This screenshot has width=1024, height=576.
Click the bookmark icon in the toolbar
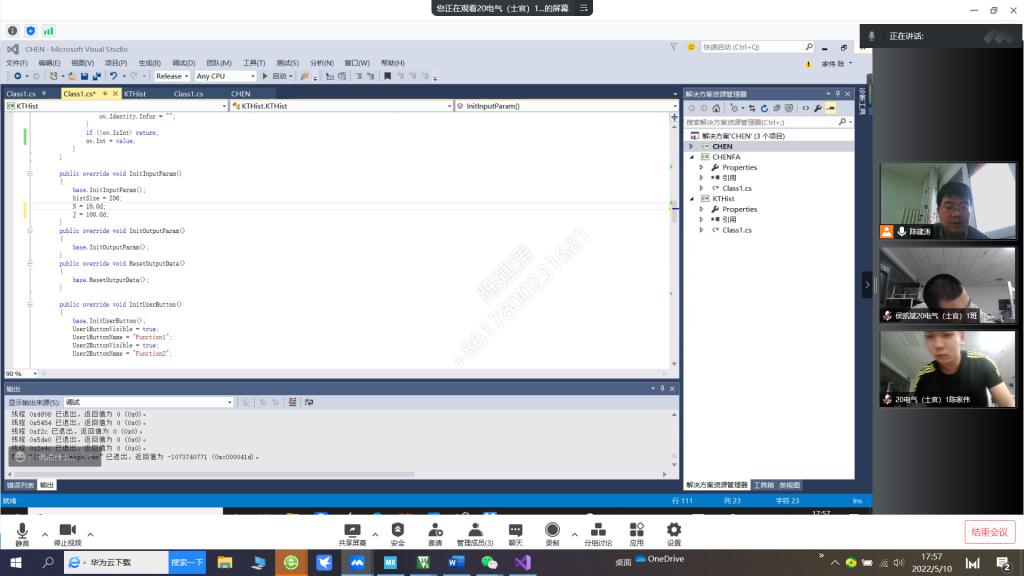click(x=305, y=76)
